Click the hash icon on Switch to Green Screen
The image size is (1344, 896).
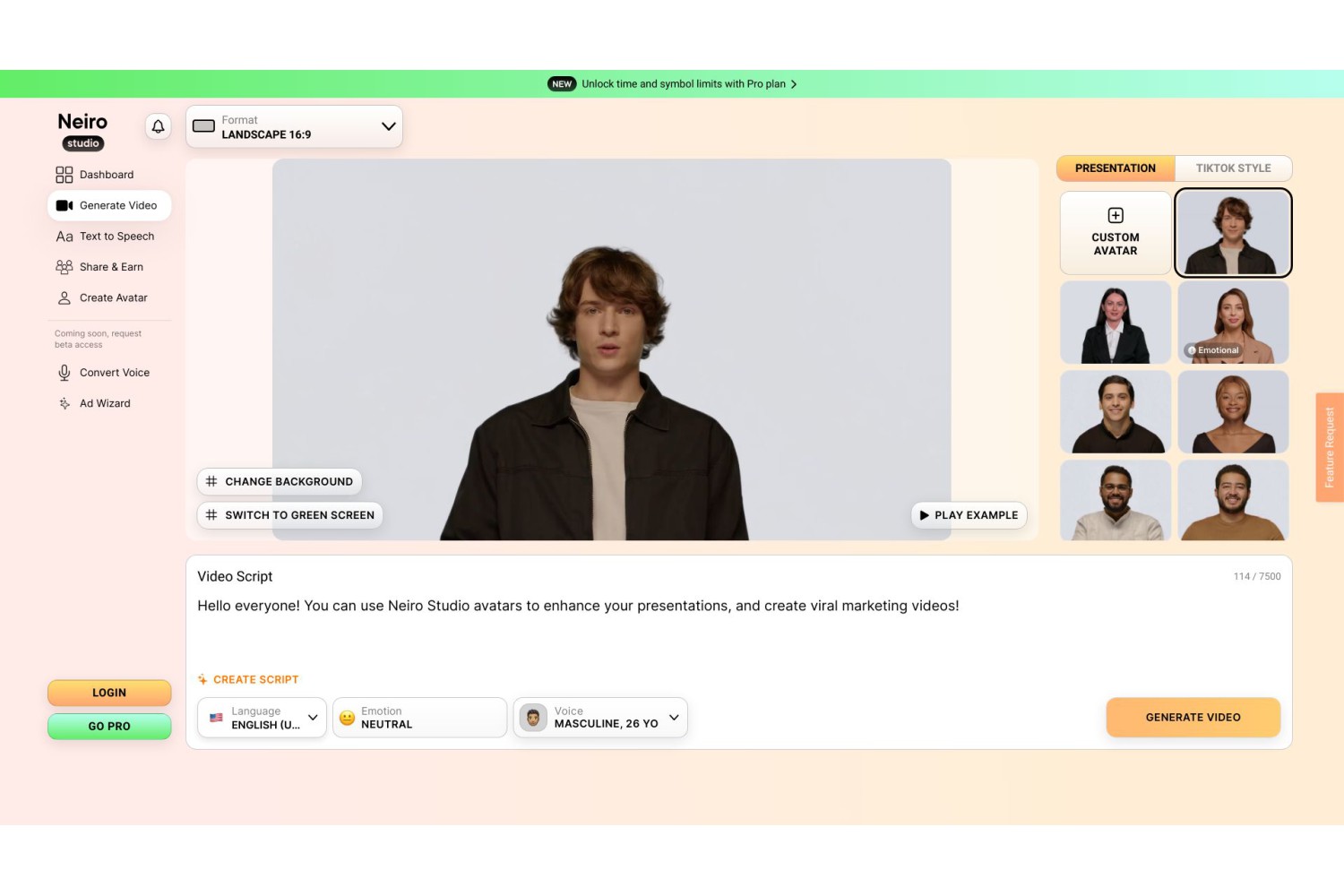click(211, 515)
